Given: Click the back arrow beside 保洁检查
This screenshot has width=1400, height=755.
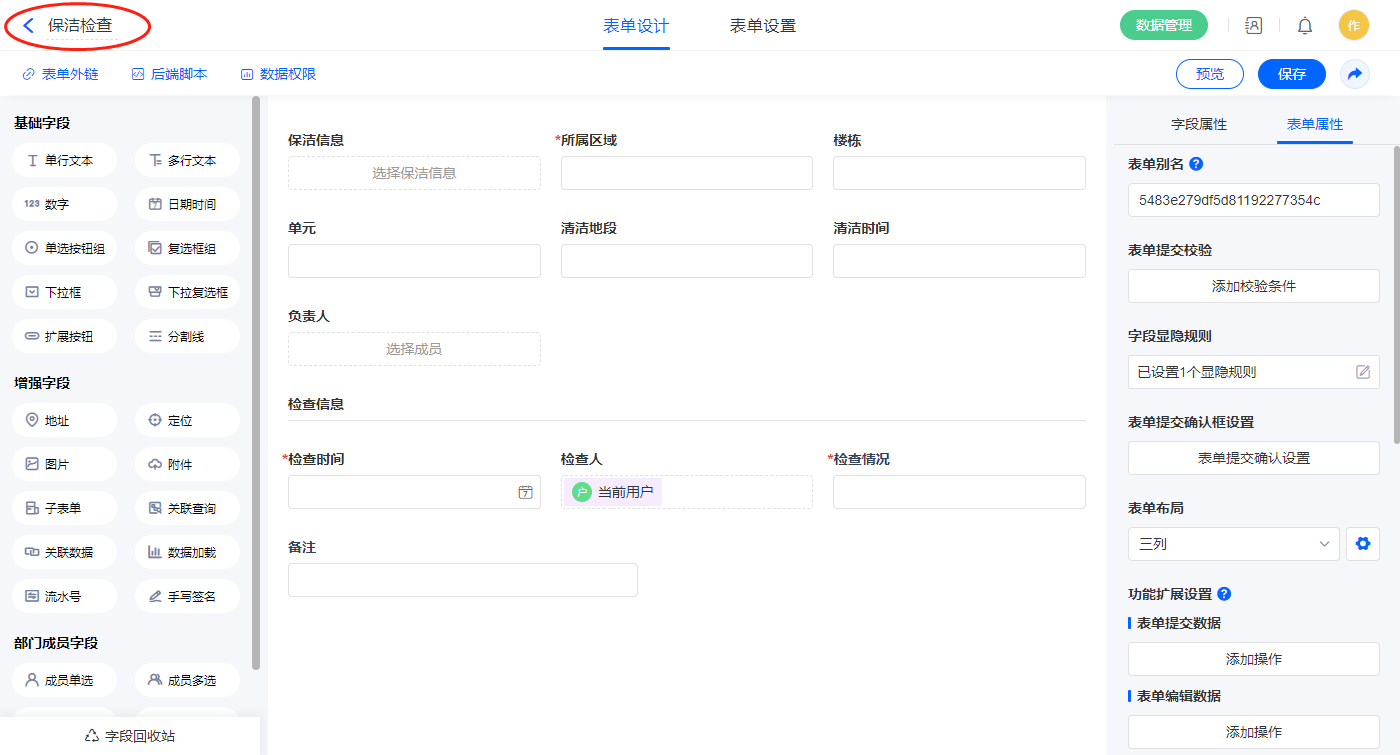Looking at the screenshot, I should coord(28,26).
